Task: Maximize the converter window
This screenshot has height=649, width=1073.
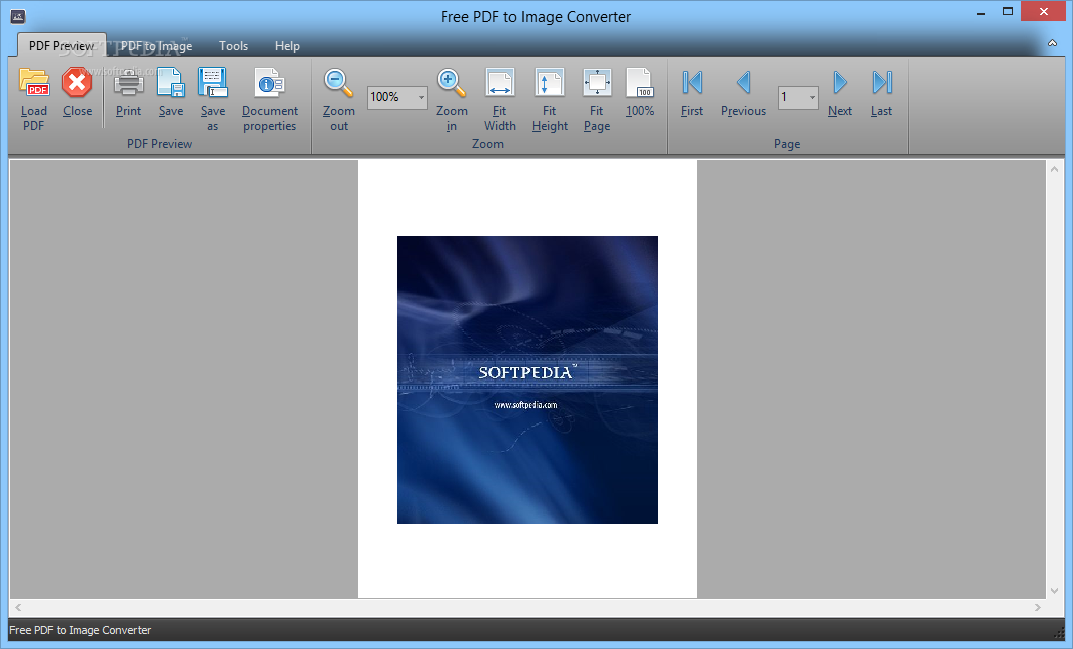Action: point(1007,12)
